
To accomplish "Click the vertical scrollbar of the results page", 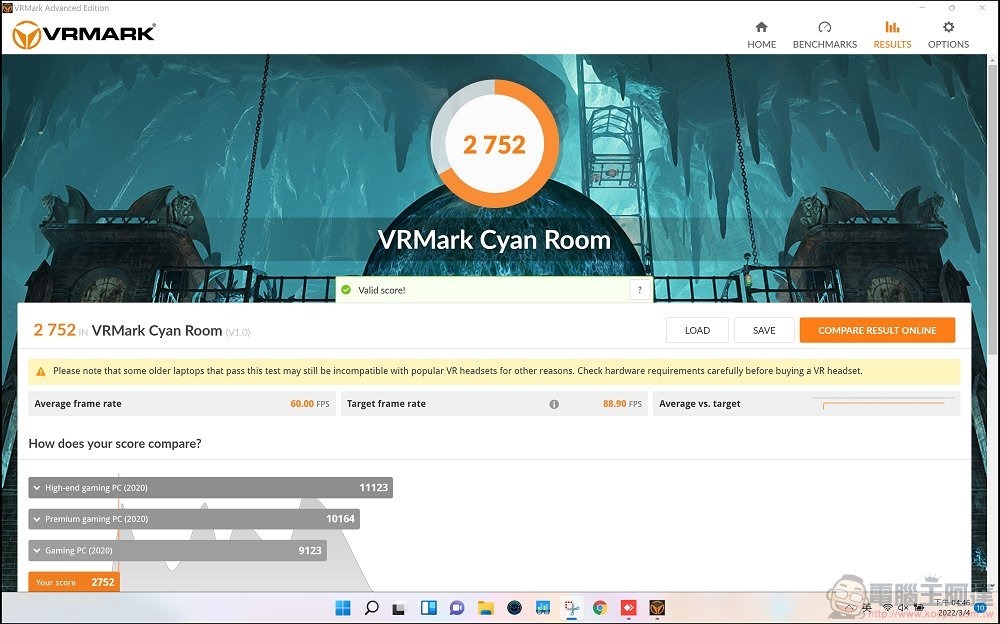I will [x=992, y=211].
